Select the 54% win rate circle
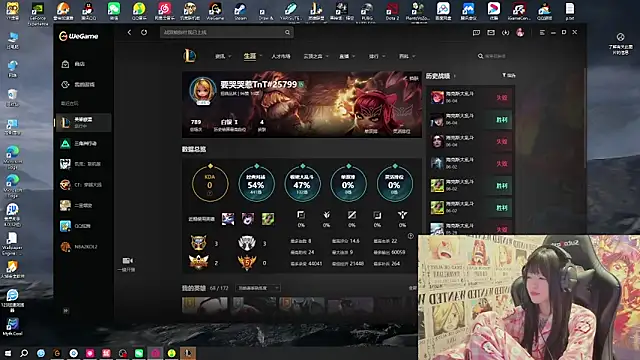The width and height of the screenshot is (640, 360). (256, 184)
